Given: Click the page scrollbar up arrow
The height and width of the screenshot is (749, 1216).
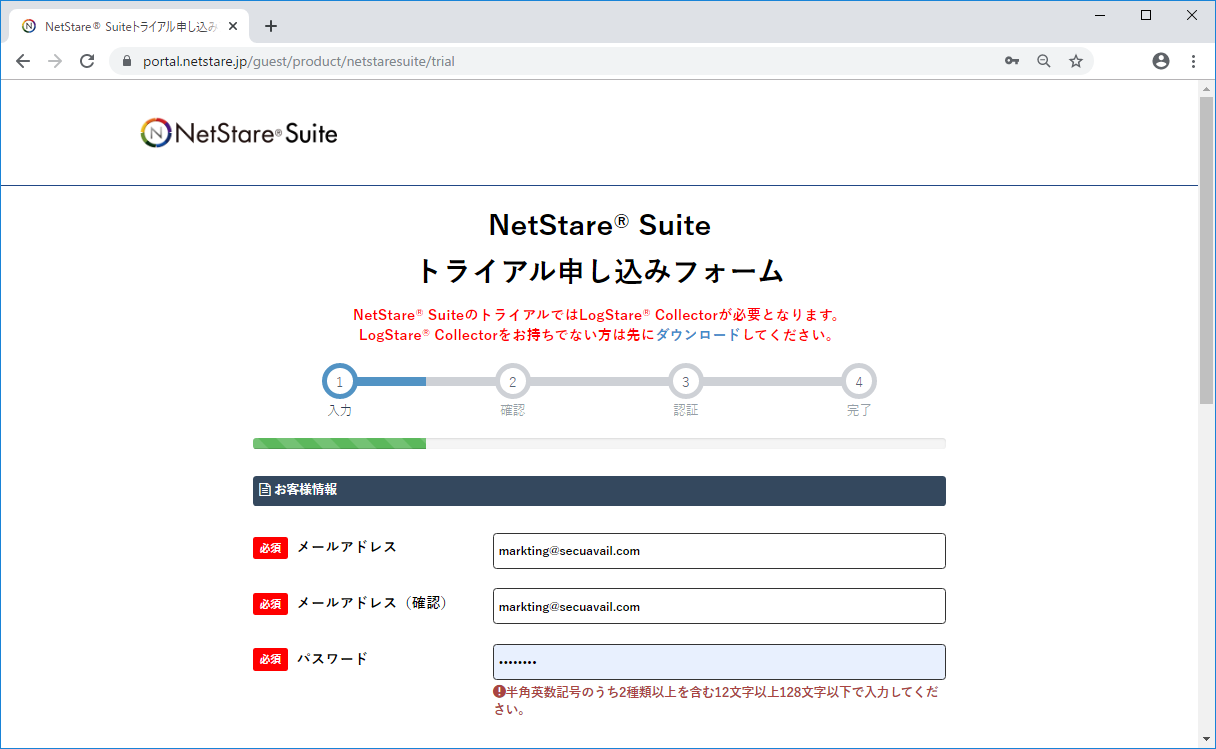Looking at the screenshot, I should [x=1206, y=88].
